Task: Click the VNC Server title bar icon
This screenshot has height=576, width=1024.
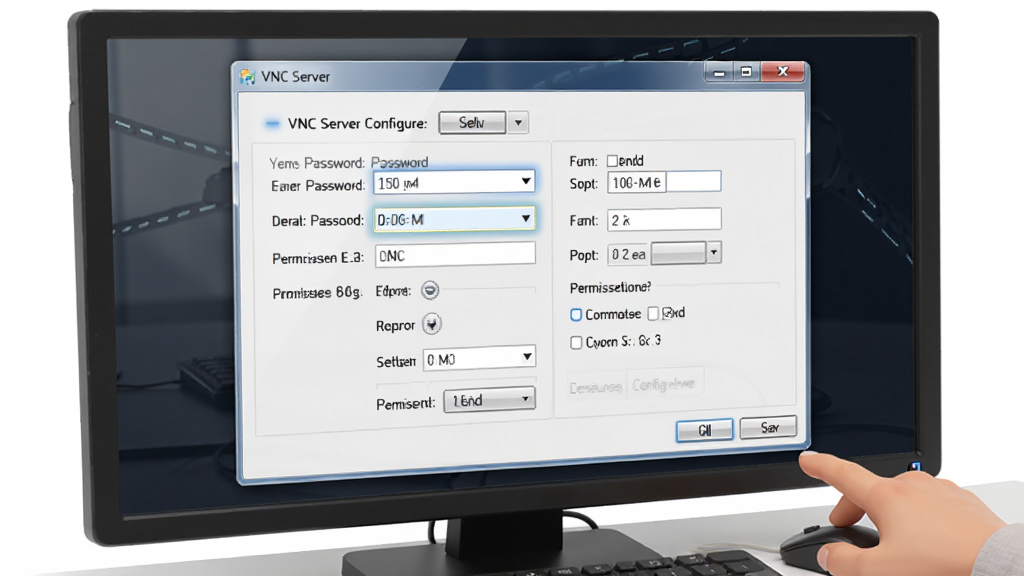Action: pos(247,77)
